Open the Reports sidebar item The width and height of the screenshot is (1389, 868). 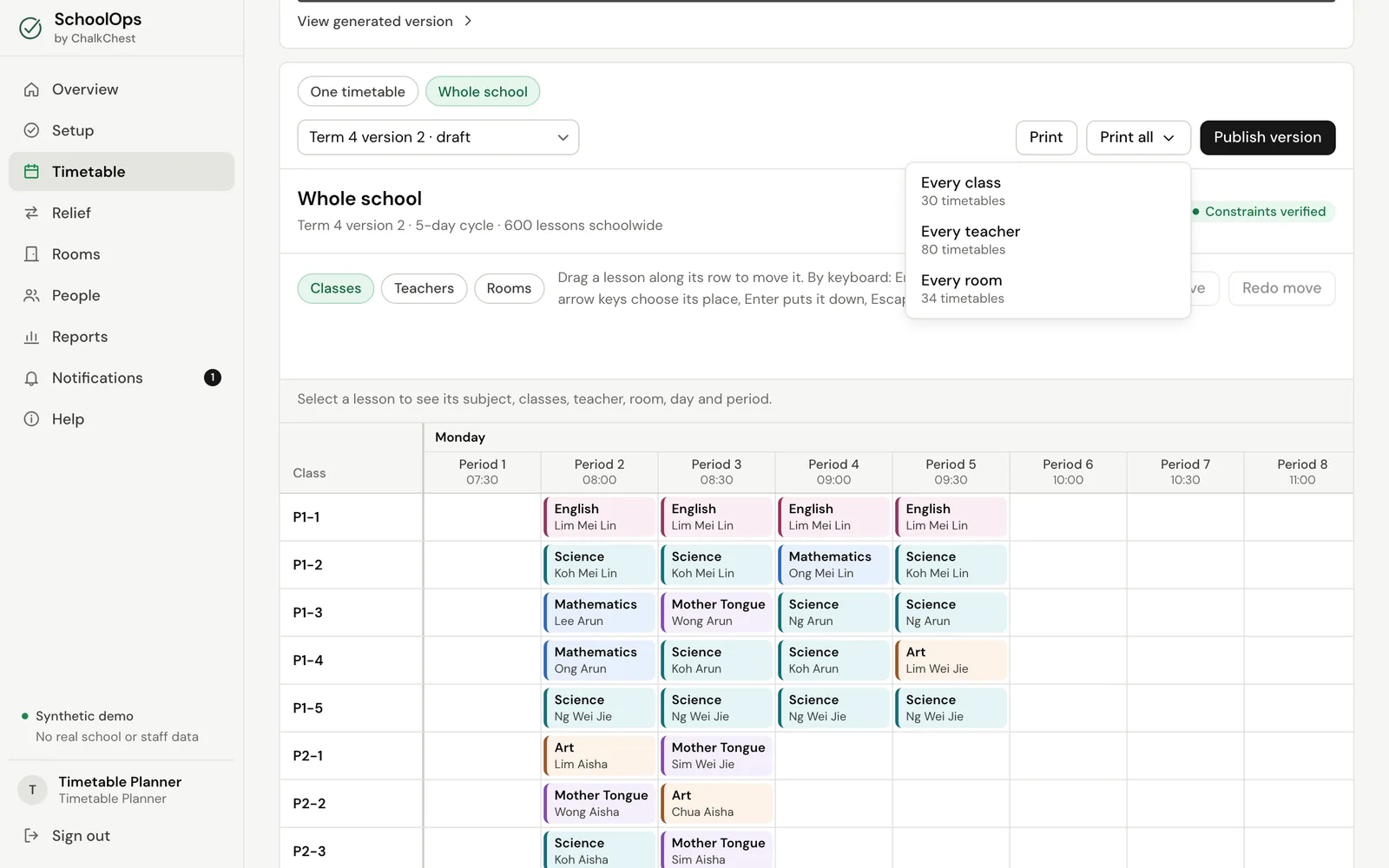[x=122, y=337]
